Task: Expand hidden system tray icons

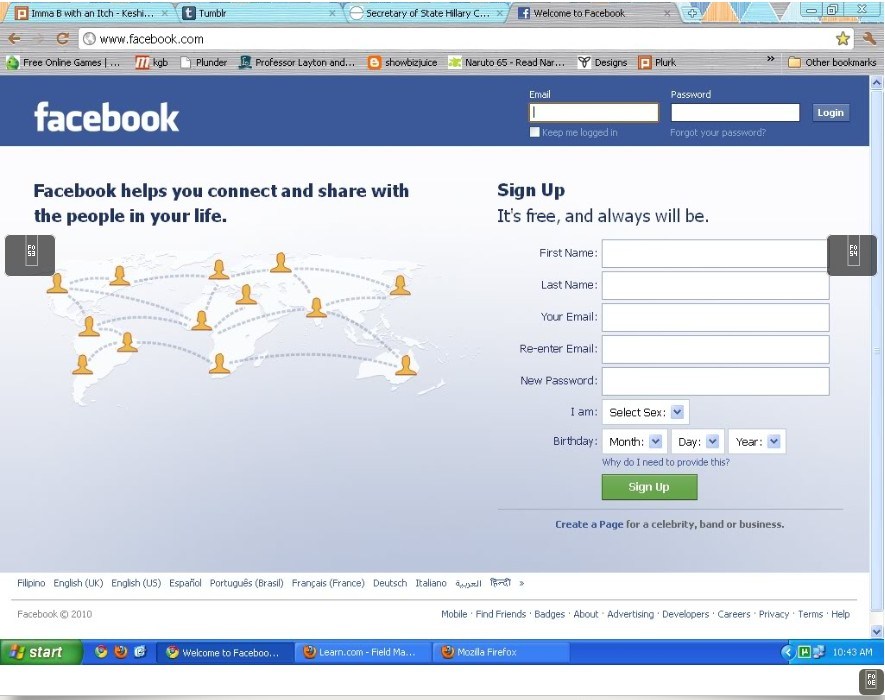Action: 787,653
